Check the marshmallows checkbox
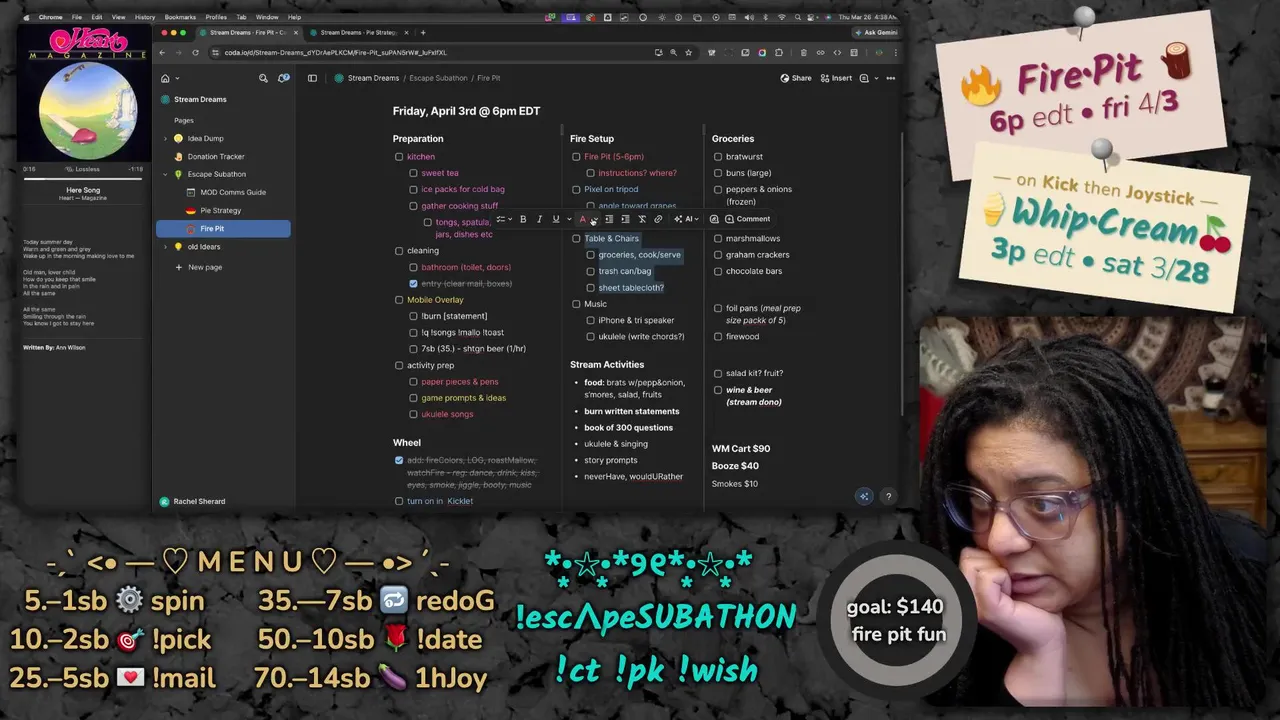Screen dimensions: 1280x720 click(x=718, y=239)
